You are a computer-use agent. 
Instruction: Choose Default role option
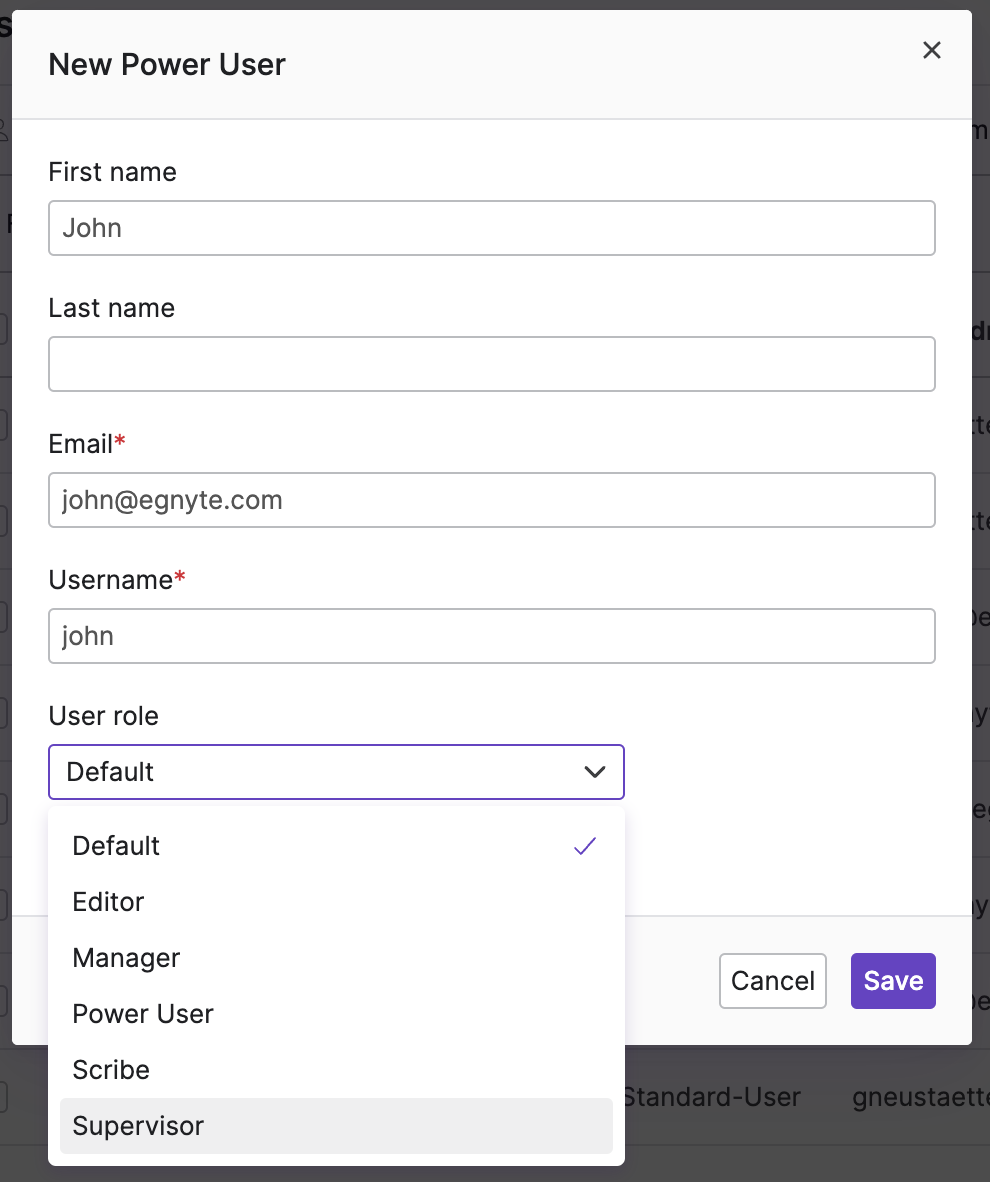coord(336,846)
